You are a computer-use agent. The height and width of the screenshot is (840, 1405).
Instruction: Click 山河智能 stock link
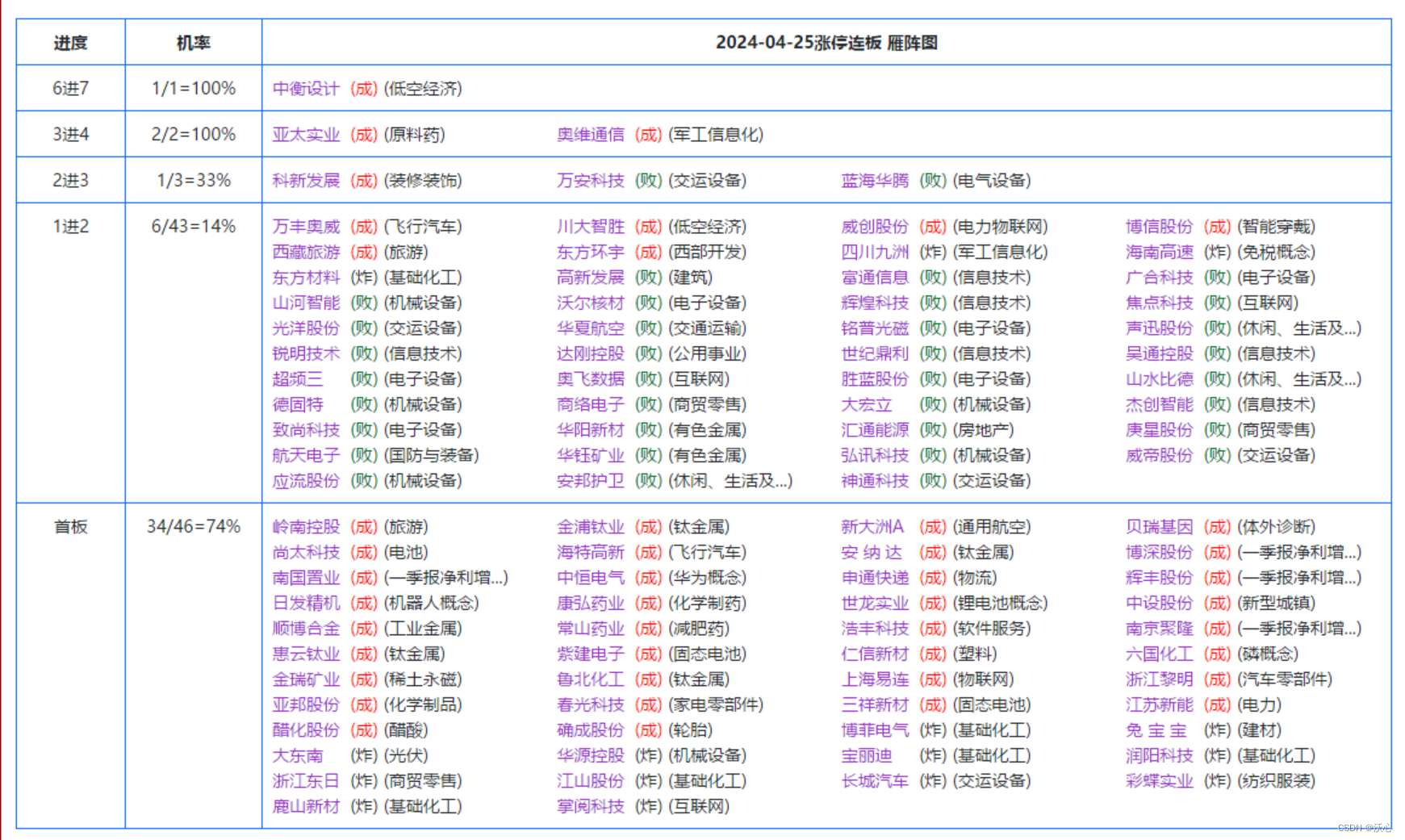(x=306, y=303)
